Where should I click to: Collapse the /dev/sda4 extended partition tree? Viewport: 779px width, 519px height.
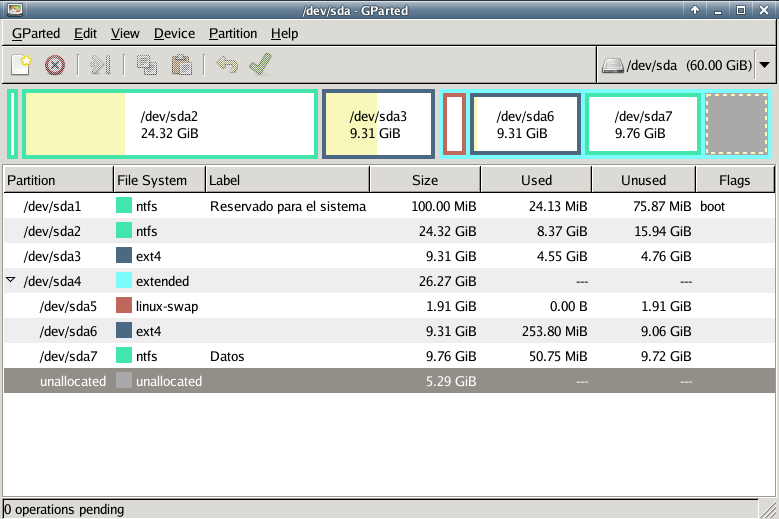pos(11,281)
